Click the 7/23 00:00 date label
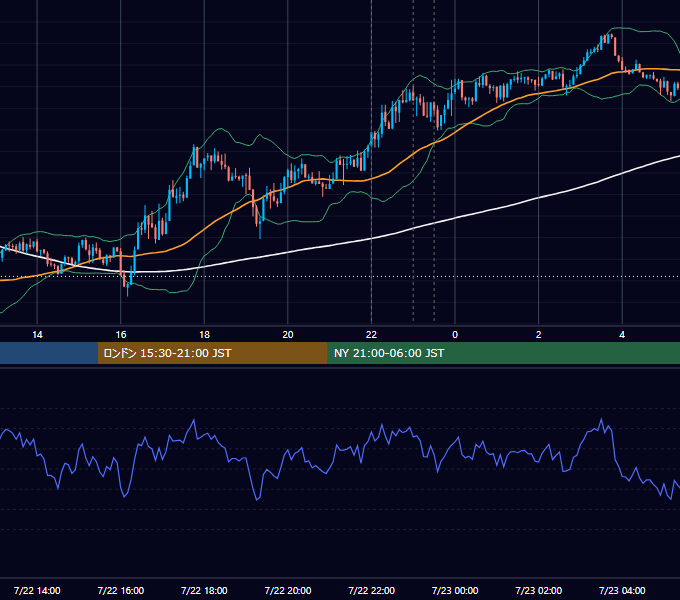Image resolution: width=680 pixels, height=600 pixels. pos(455,590)
